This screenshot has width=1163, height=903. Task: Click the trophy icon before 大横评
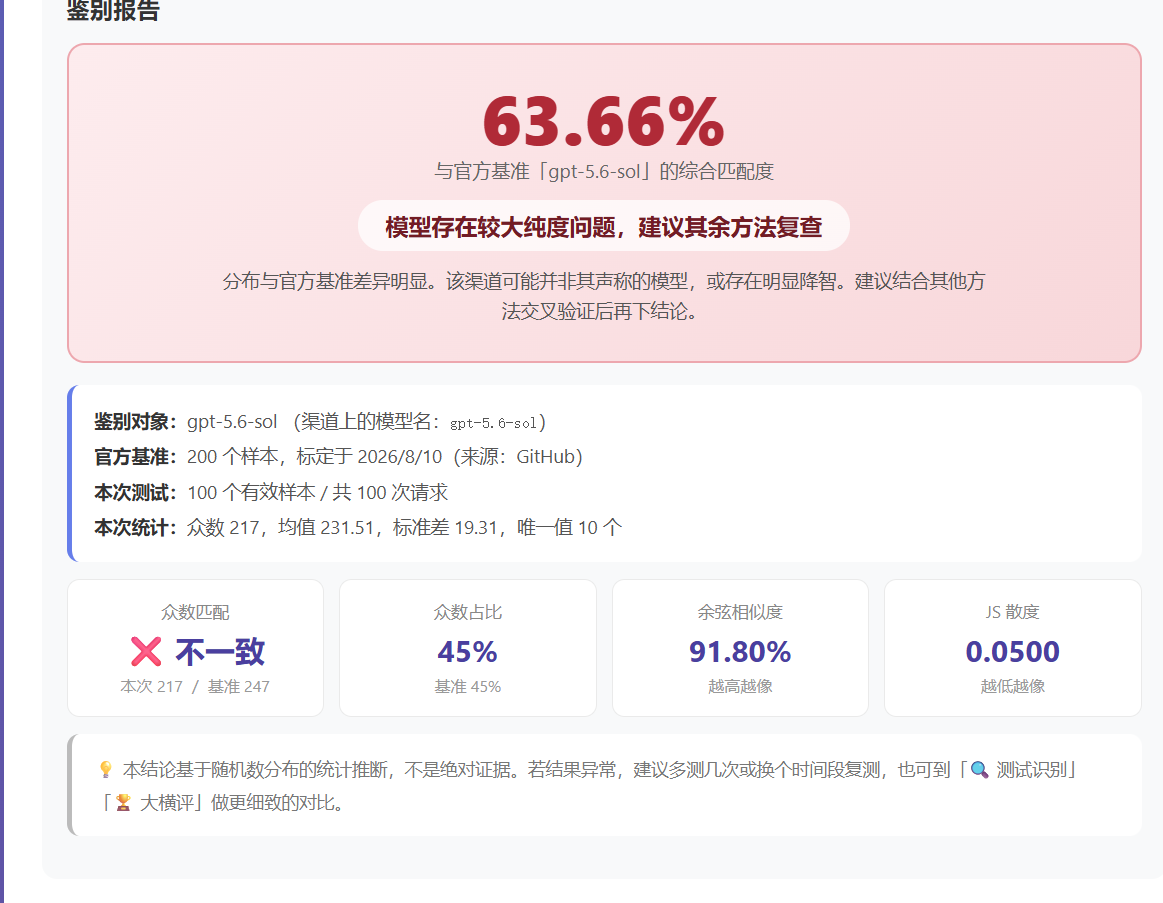click(123, 802)
